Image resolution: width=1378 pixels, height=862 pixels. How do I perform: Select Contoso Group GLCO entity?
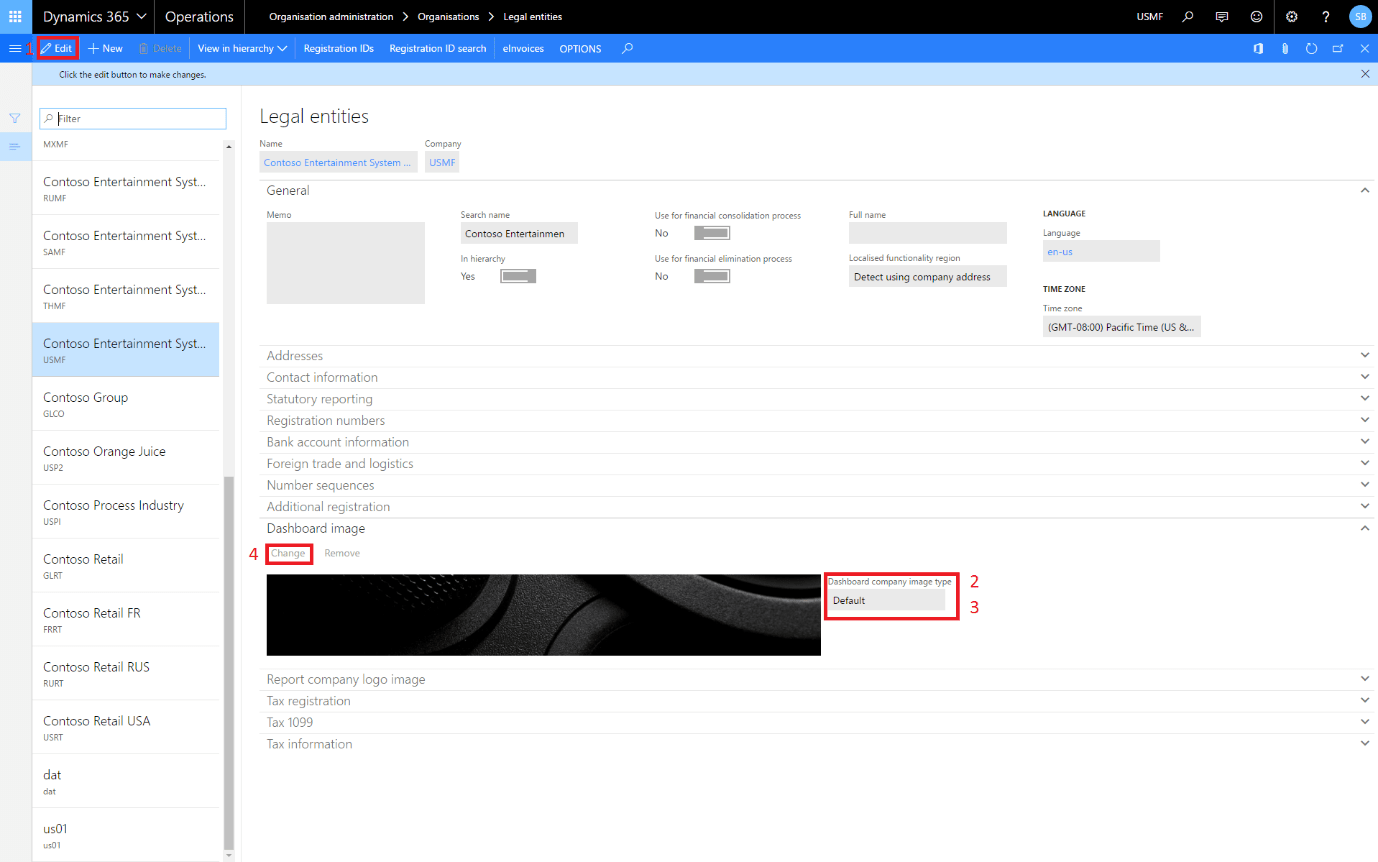(x=126, y=404)
